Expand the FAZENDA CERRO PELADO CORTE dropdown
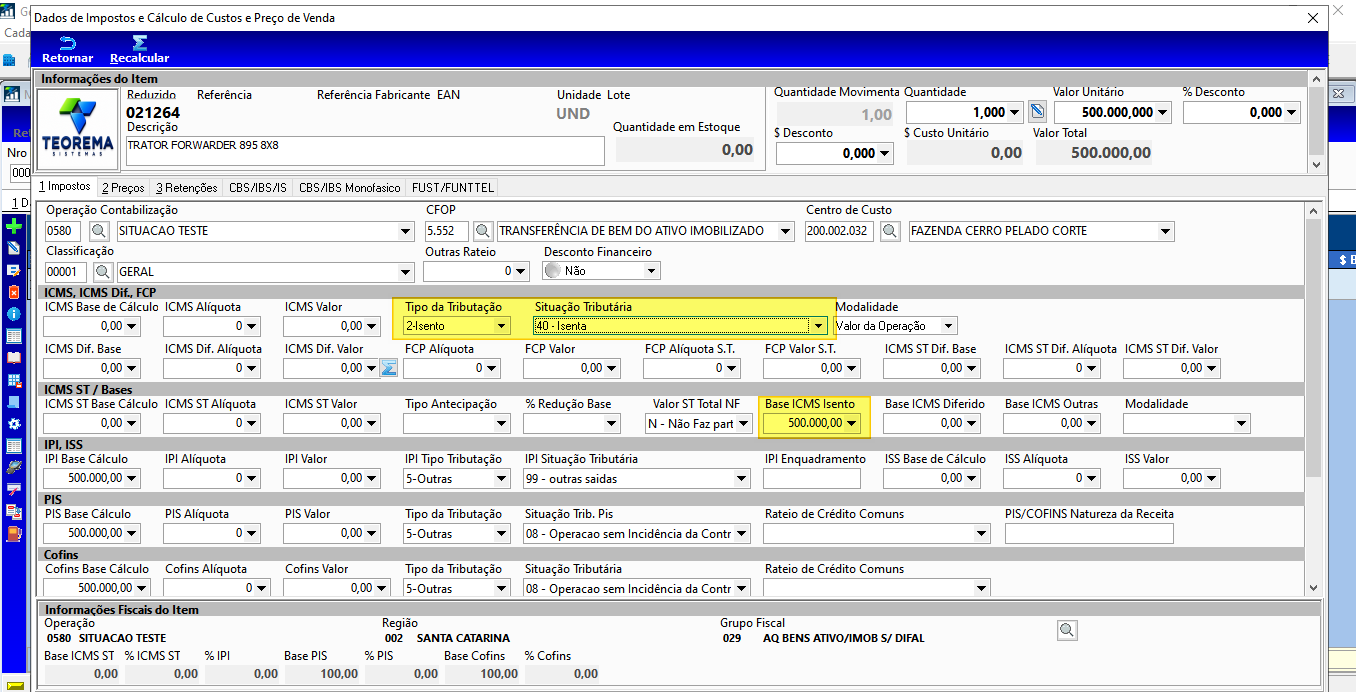1356x692 pixels. point(1165,231)
